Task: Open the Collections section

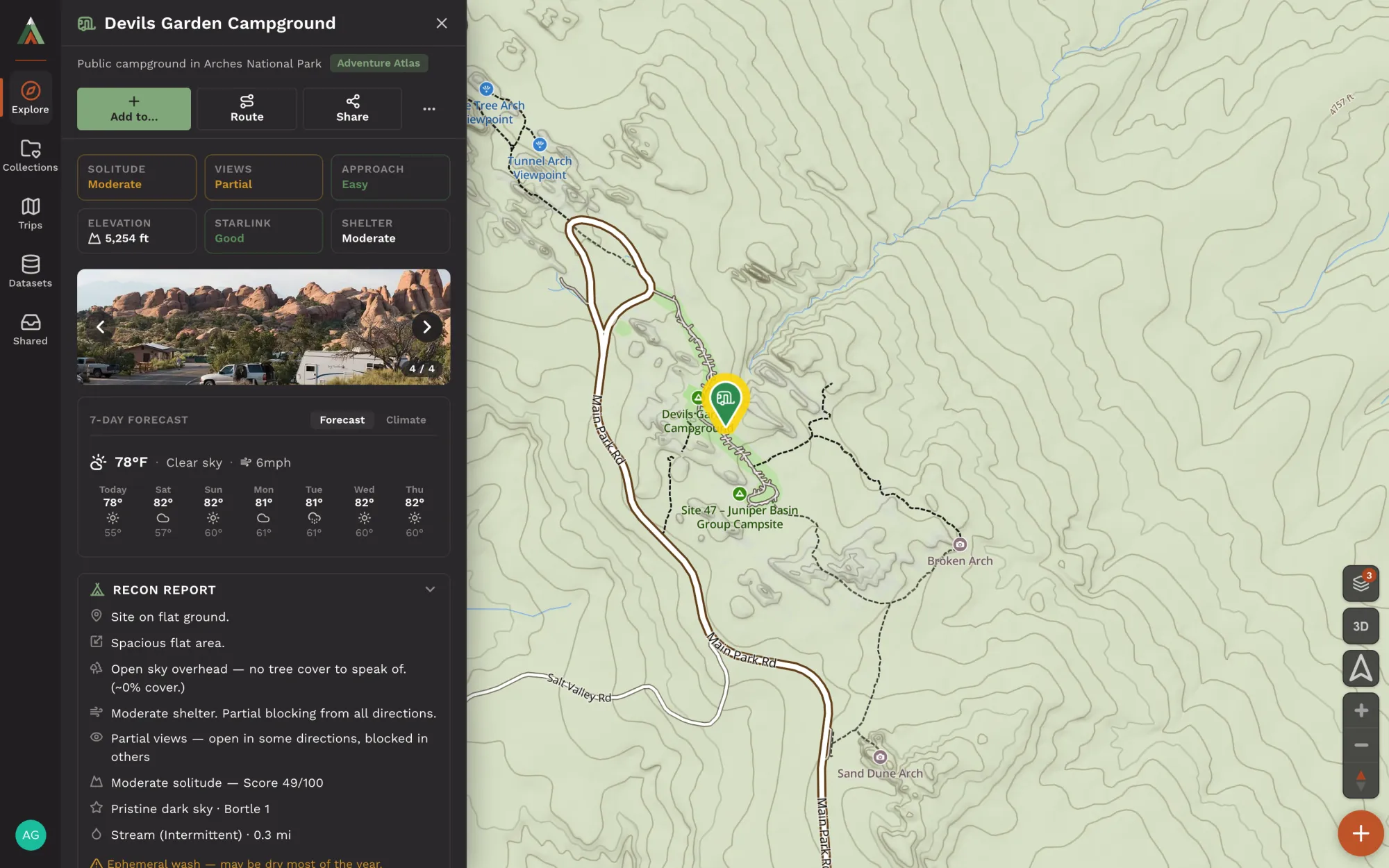Action: (x=31, y=156)
